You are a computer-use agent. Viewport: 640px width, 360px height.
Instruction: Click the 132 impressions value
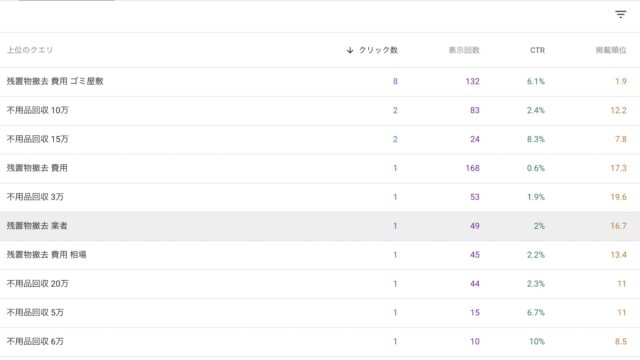[472, 81]
